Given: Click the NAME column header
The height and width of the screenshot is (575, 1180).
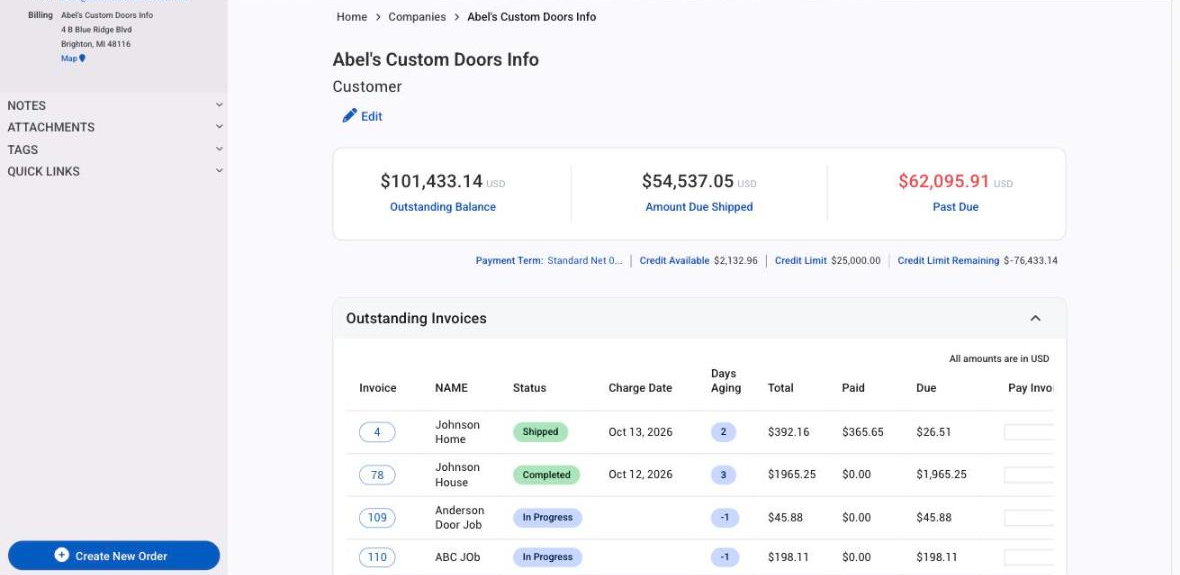Looking at the screenshot, I should pyautogui.click(x=452, y=388).
